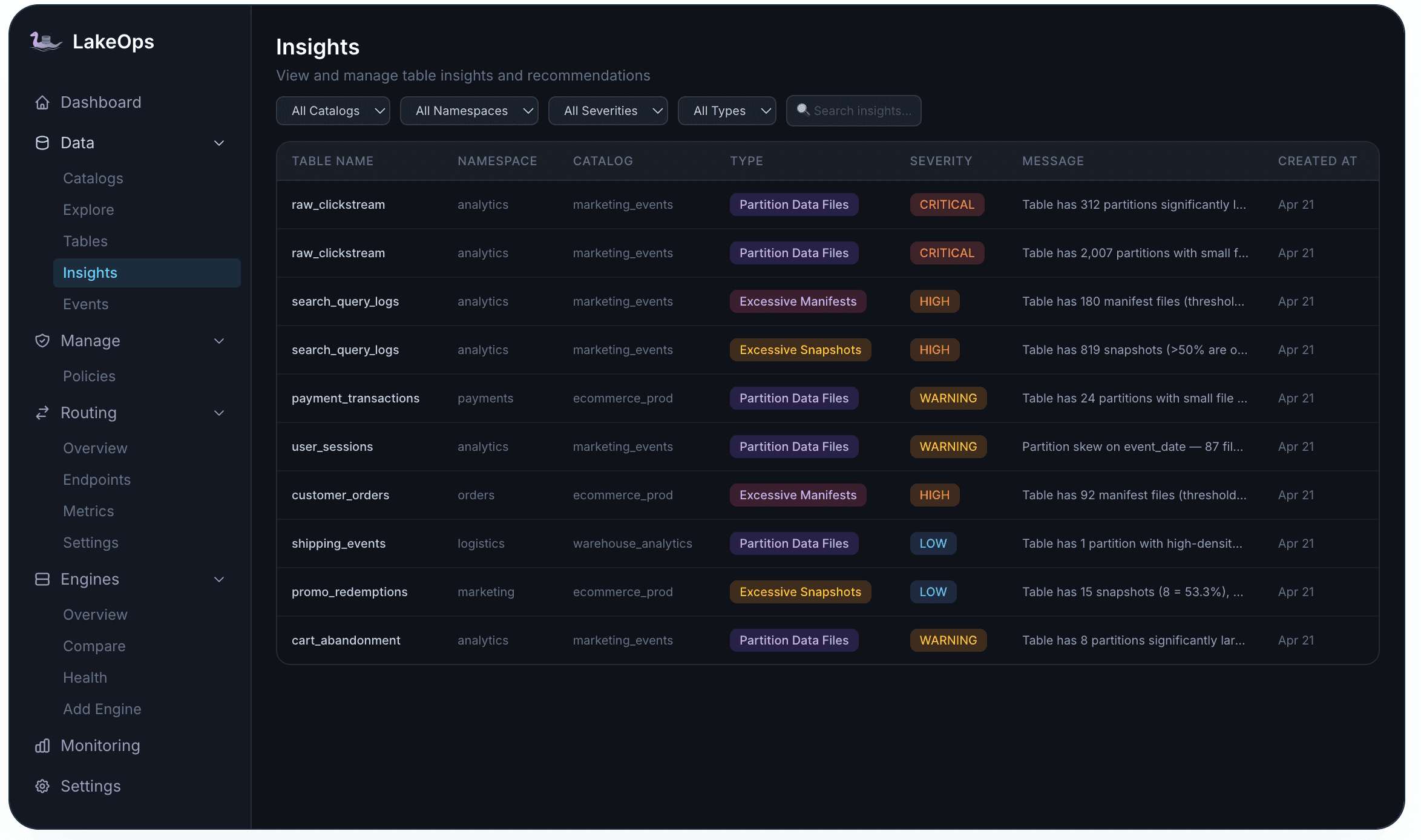Viewport: 1421px width, 840px height.
Task: Select payment_transactions table name
Action: (x=355, y=398)
